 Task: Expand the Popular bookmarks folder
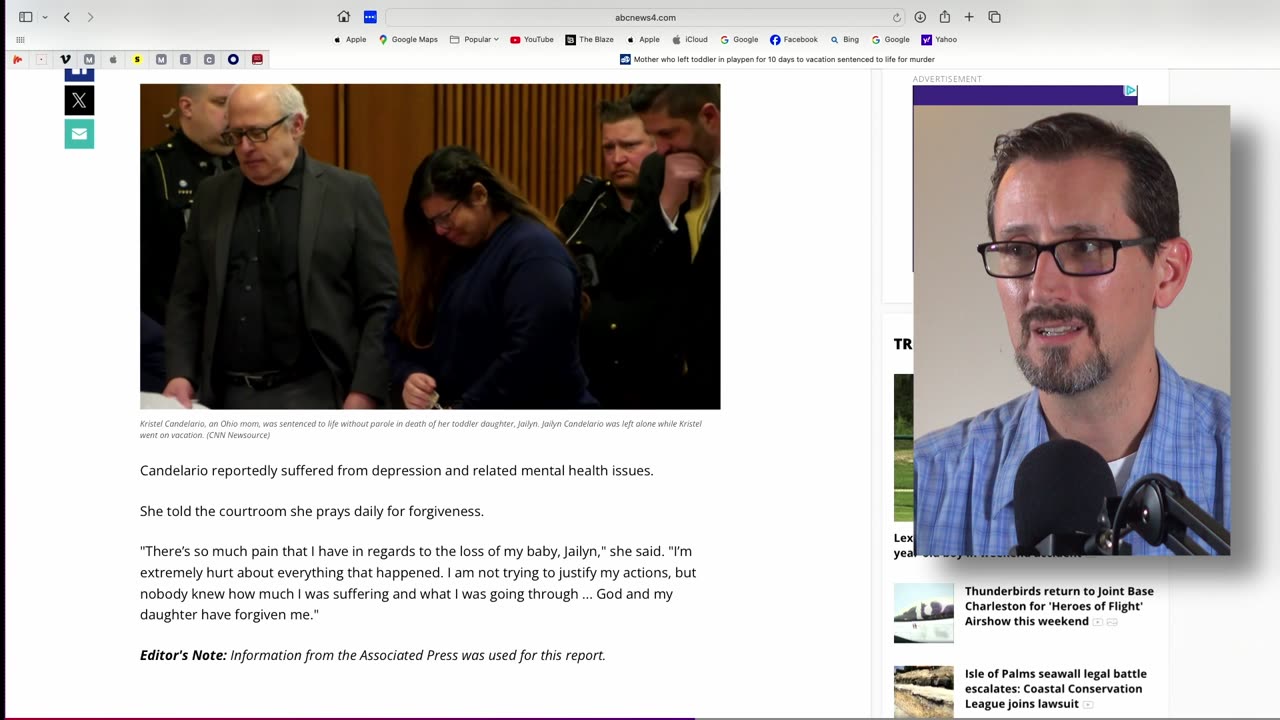[474, 40]
